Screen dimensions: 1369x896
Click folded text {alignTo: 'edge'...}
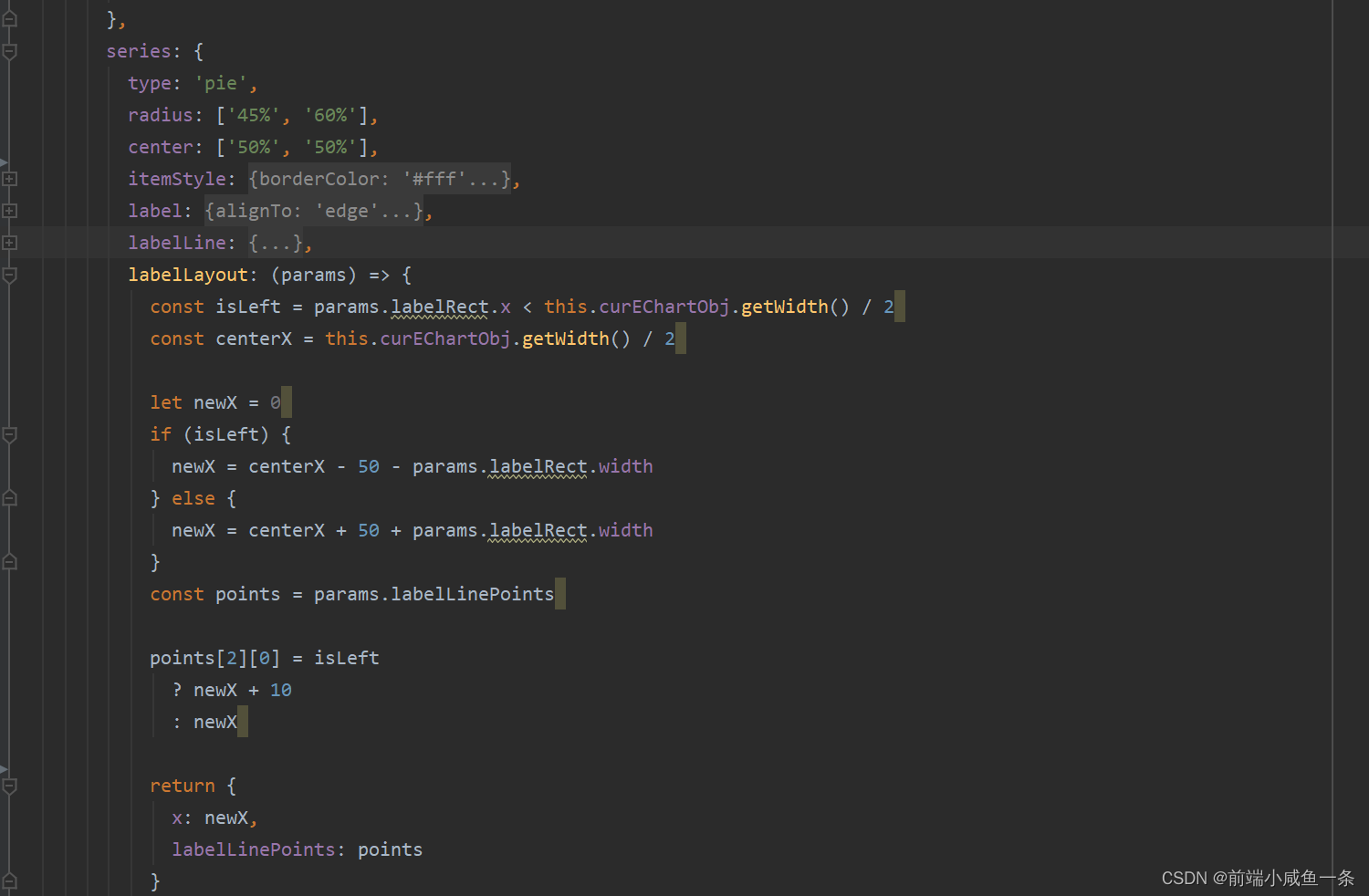[314, 211]
